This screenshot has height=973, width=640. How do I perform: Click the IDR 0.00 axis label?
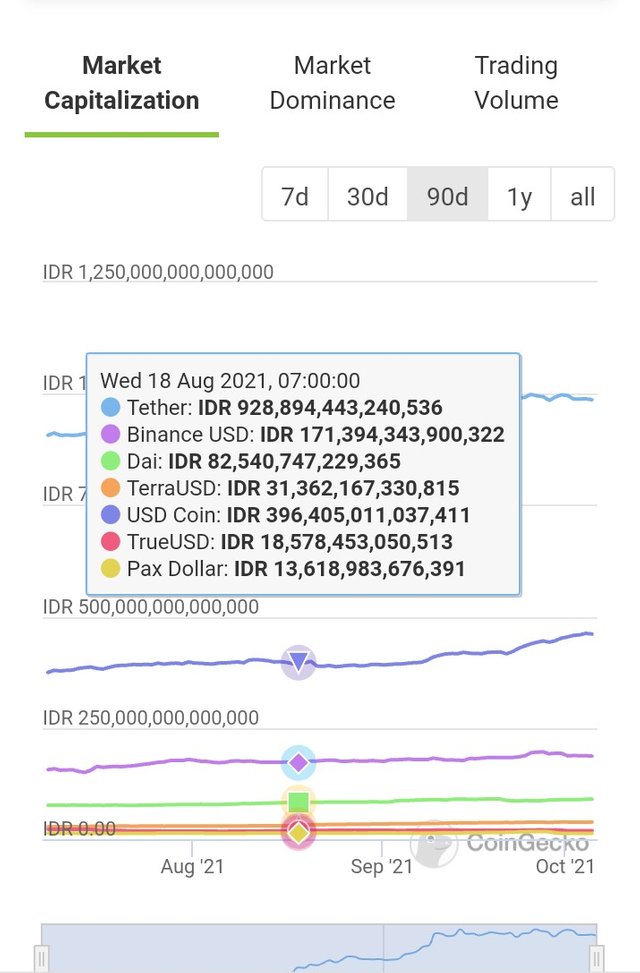pyautogui.click(x=79, y=828)
